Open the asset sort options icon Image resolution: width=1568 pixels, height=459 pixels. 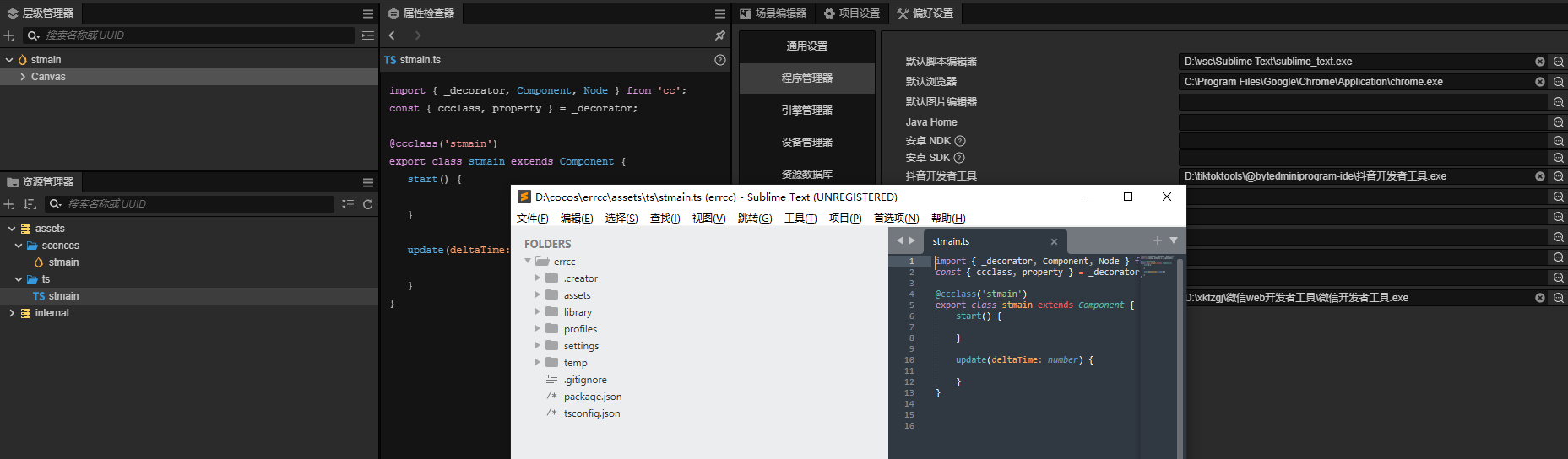30,204
